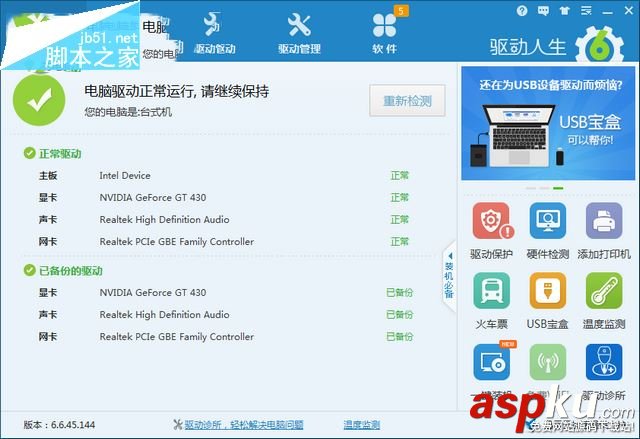The width and height of the screenshot is (640, 439).
Task: Open the skin shirt icon in title bar
Action: click(564, 11)
